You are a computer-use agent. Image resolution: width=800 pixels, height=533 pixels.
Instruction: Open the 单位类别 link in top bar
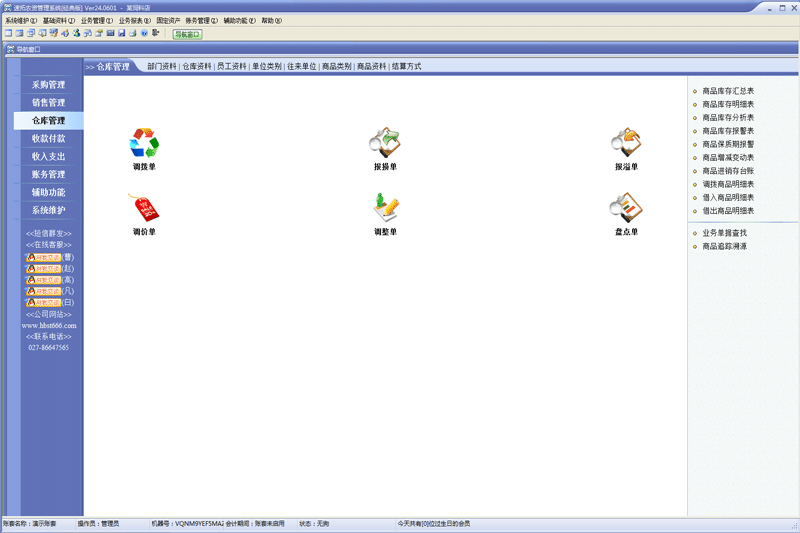[267, 66]
